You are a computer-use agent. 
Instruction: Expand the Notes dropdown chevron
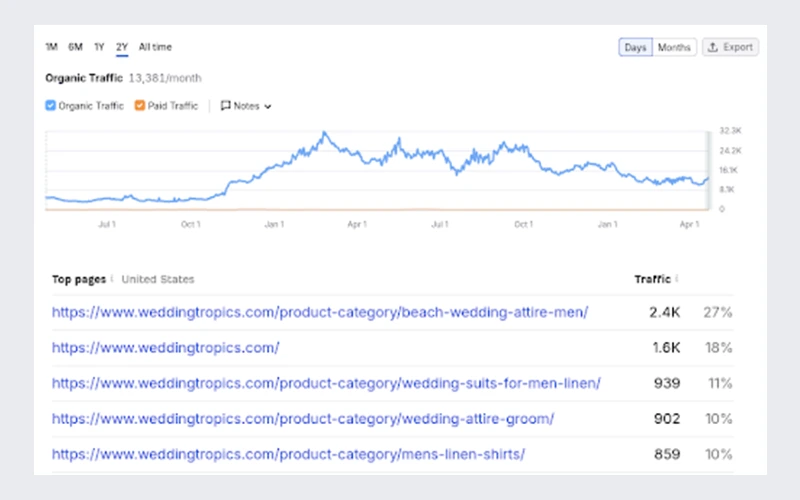coord(268,106)
